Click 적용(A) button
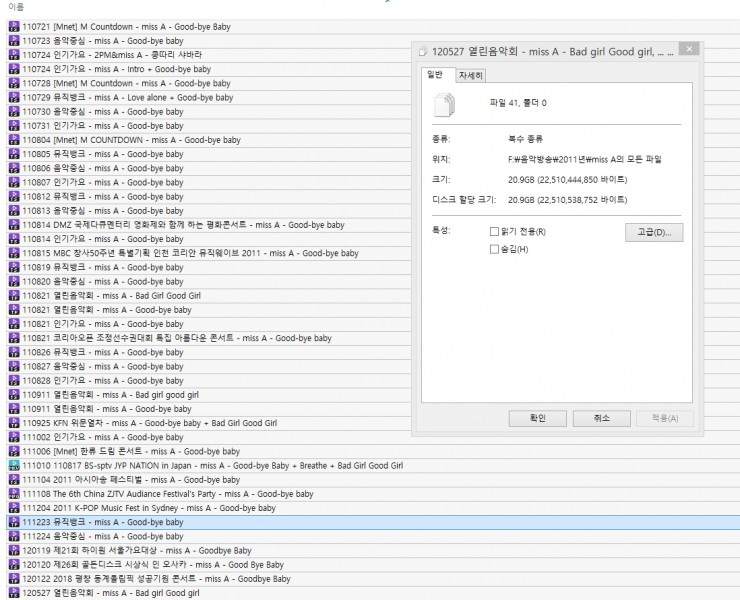Viewport: 740px width, 600px height. point(665,418)
